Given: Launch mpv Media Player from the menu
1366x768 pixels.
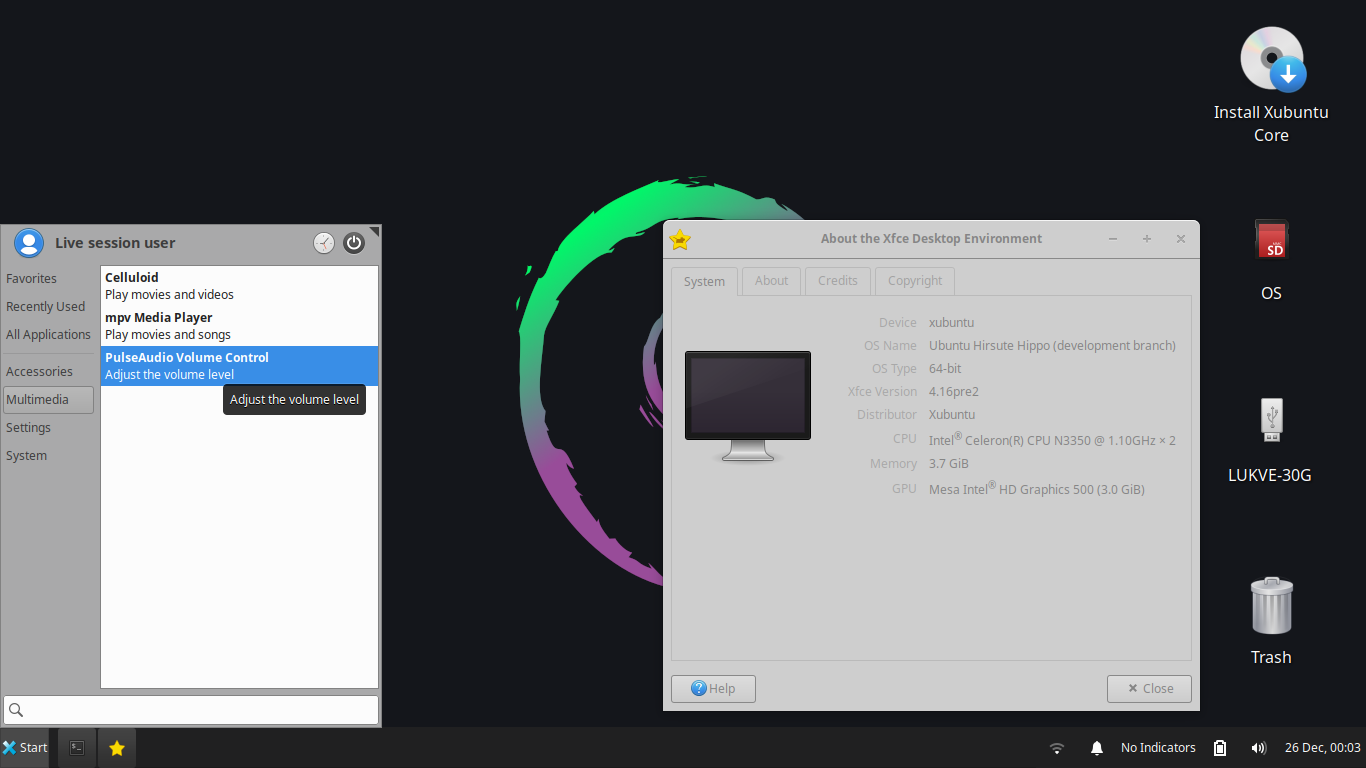Looking at the screenshot, I should click(240, 326).
